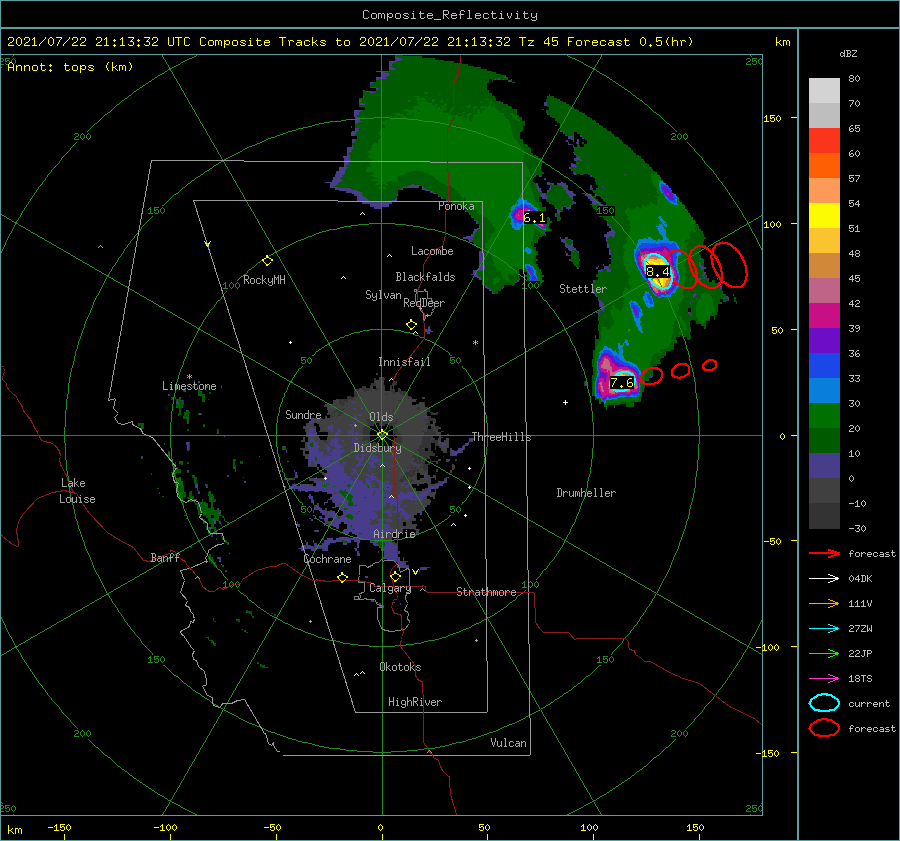Click the Blackfalds city label
Viewport: 900px width, 841px height.
point(425,277)
